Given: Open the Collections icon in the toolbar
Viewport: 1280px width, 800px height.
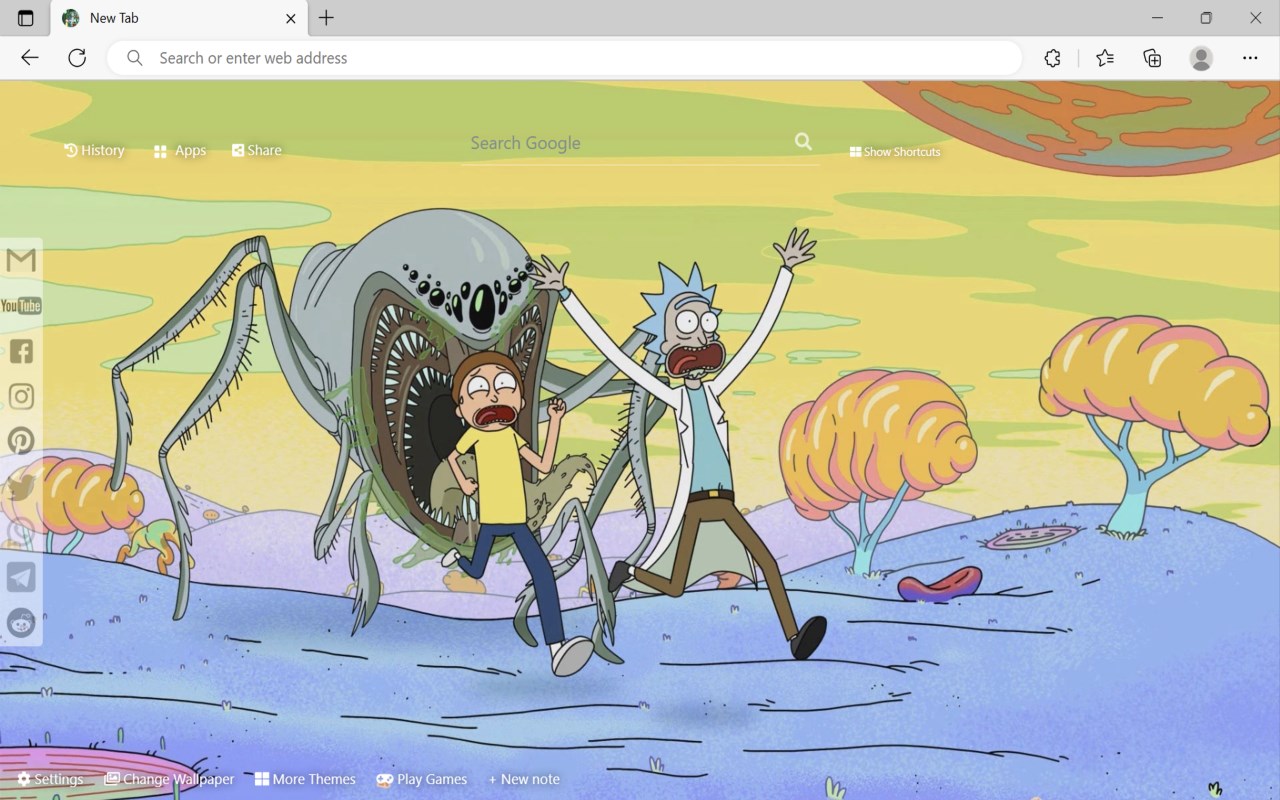Looking at the screenshot, I should pos(1152,58).
